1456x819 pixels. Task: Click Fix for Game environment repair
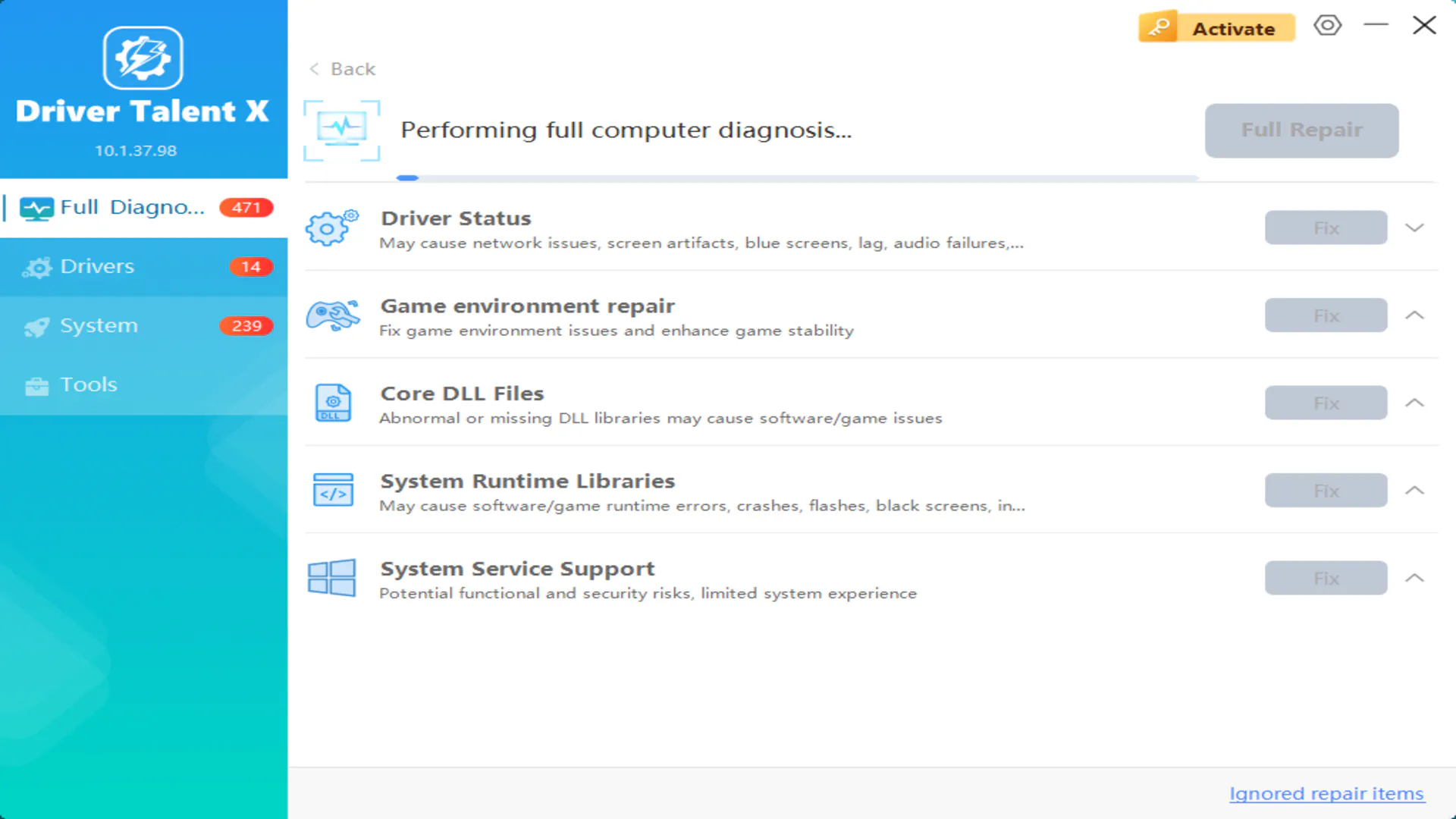tap(1326, 315)
